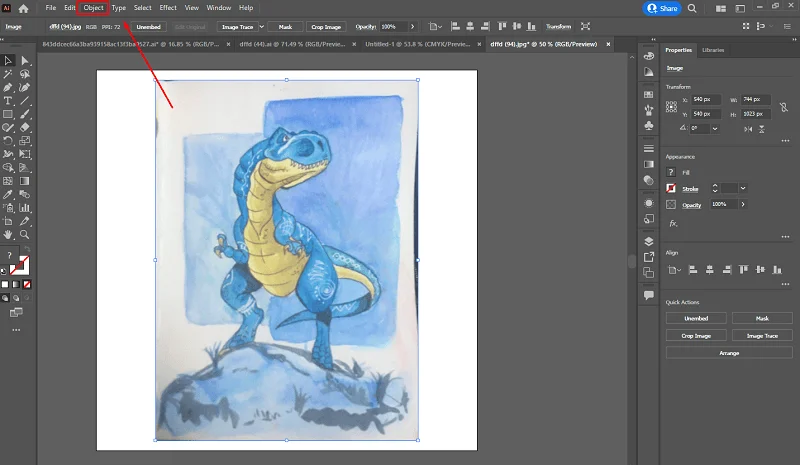Select the Artboard tool
The height and width of the screenshot is (465, 800).
(8, 221)
